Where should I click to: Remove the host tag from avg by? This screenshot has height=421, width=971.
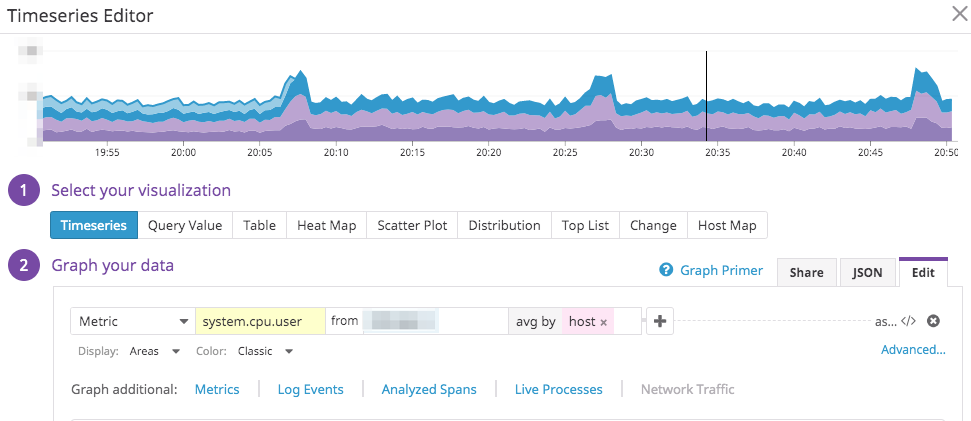pos(604,322)
